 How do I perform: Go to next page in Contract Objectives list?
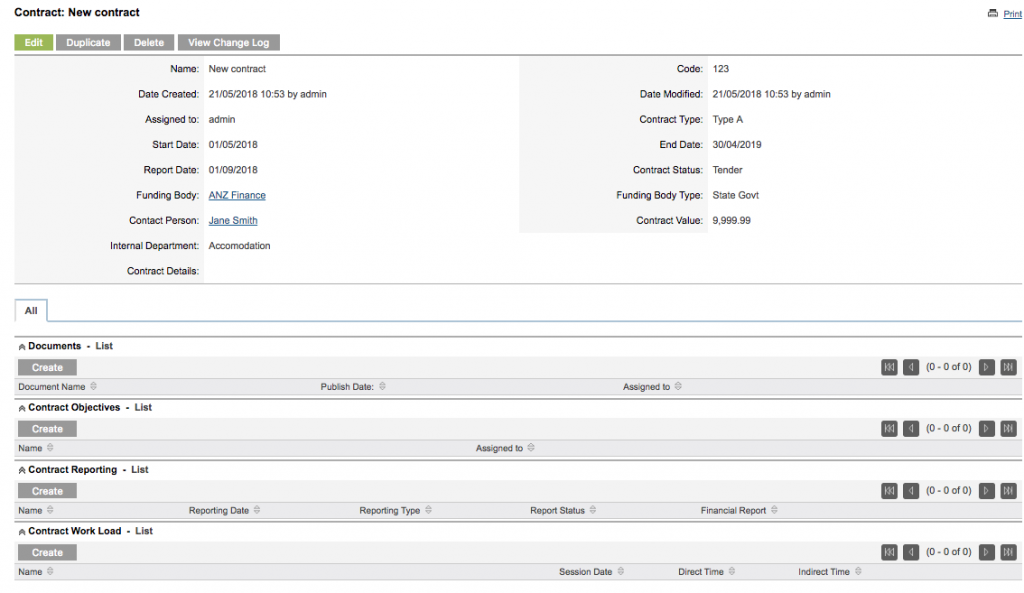tap(986, 428)
